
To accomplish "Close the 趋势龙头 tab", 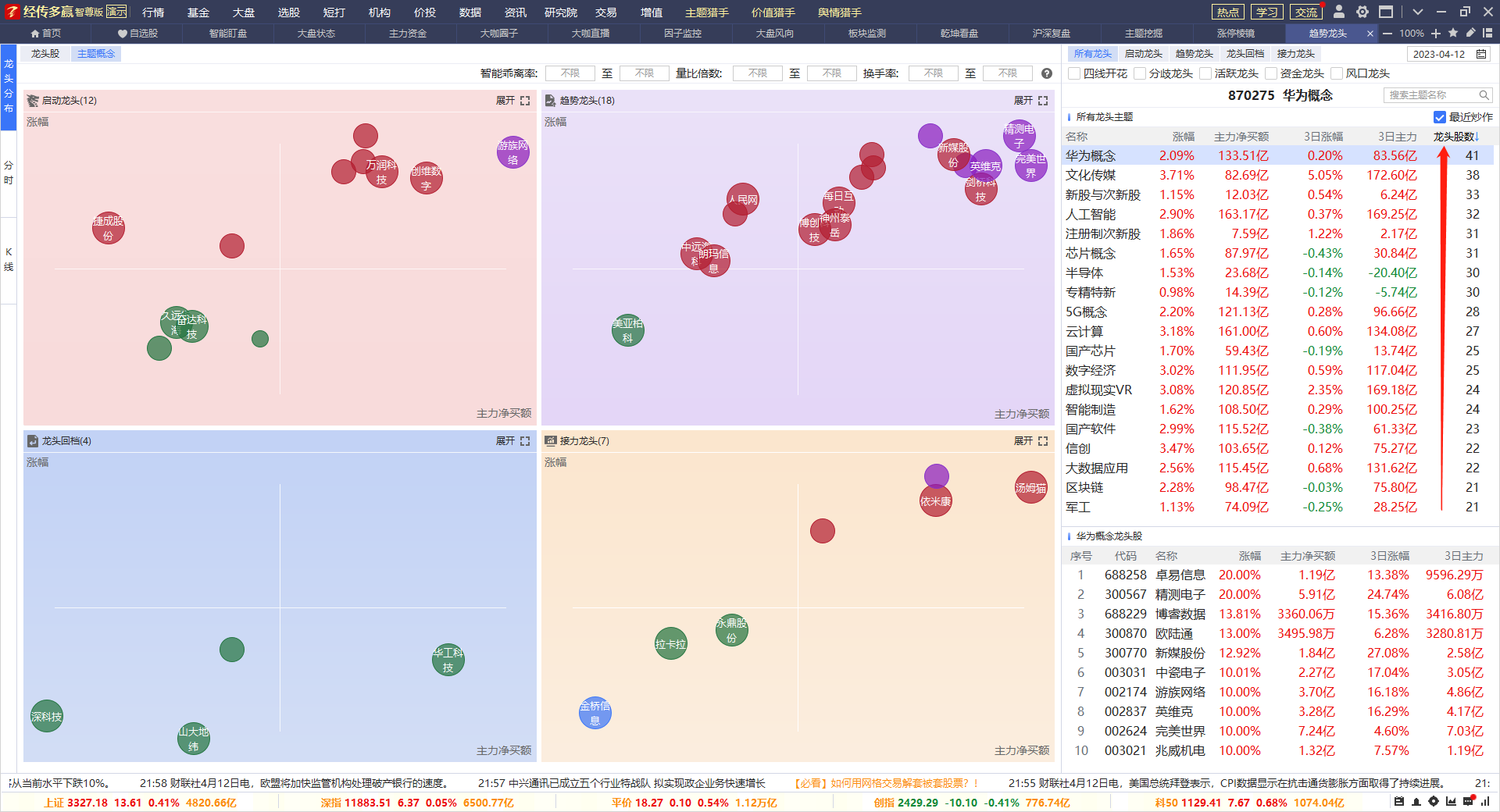I will 1370,34.
